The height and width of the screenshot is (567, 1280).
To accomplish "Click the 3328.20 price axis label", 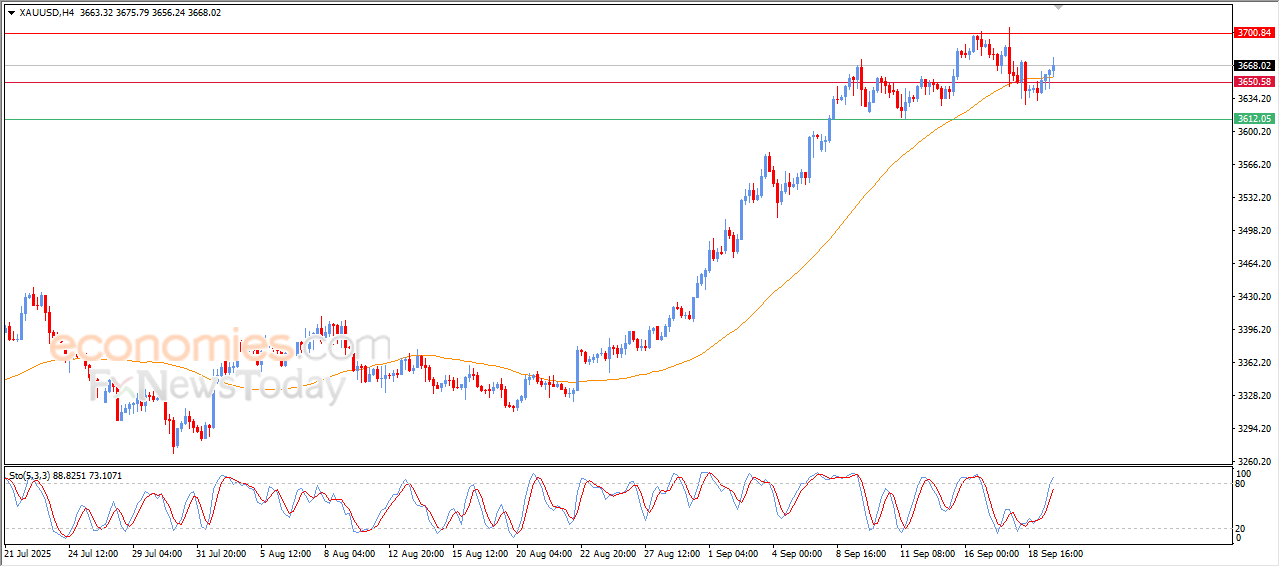I will point(1253,396).
